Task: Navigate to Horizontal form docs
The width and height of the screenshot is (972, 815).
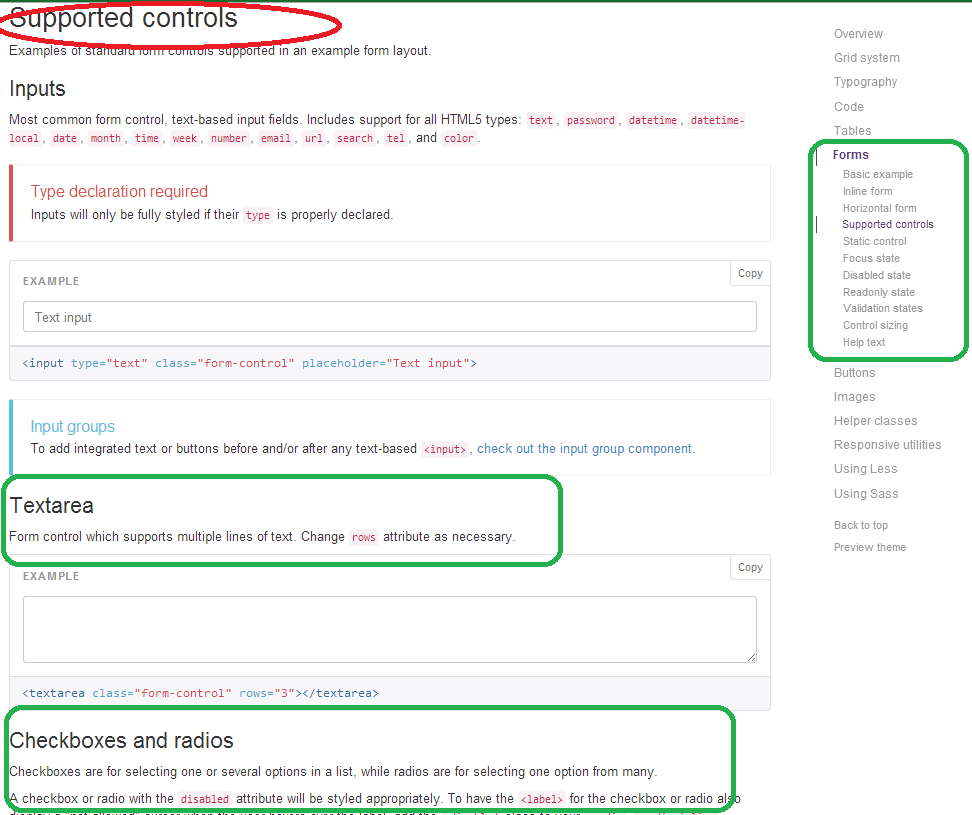Action: 877,207
